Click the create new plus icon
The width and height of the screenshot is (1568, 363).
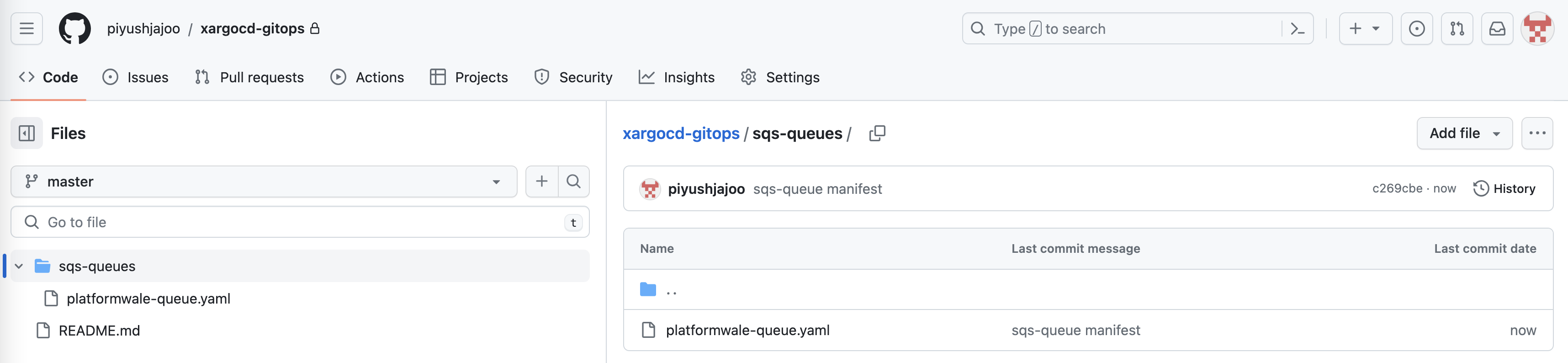(x=1355, y=29)
